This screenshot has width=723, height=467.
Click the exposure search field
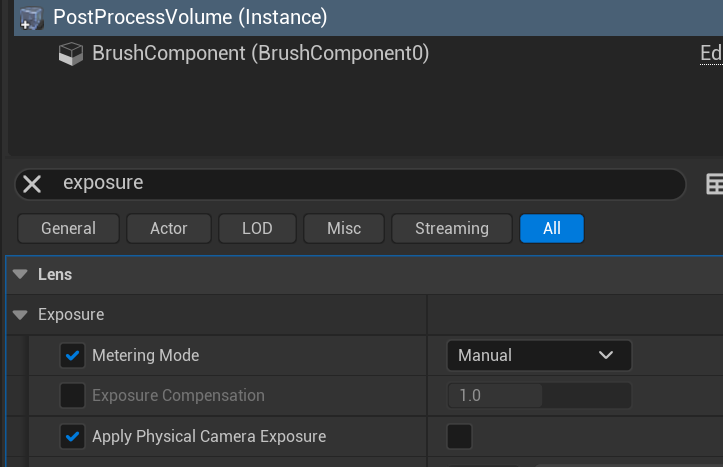click(x=360, y=184)
